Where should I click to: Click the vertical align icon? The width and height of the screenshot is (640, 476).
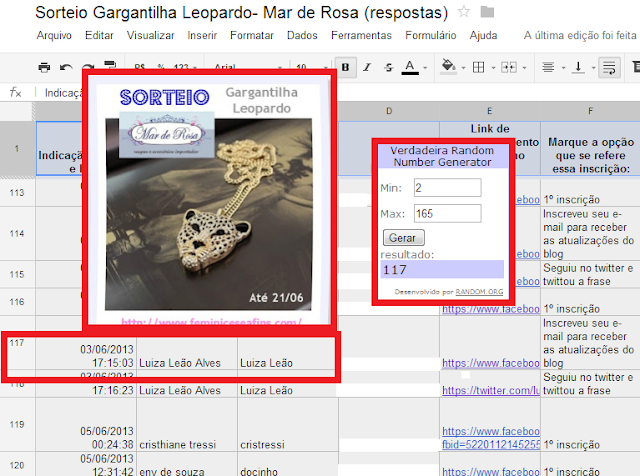tap(578, 67)
